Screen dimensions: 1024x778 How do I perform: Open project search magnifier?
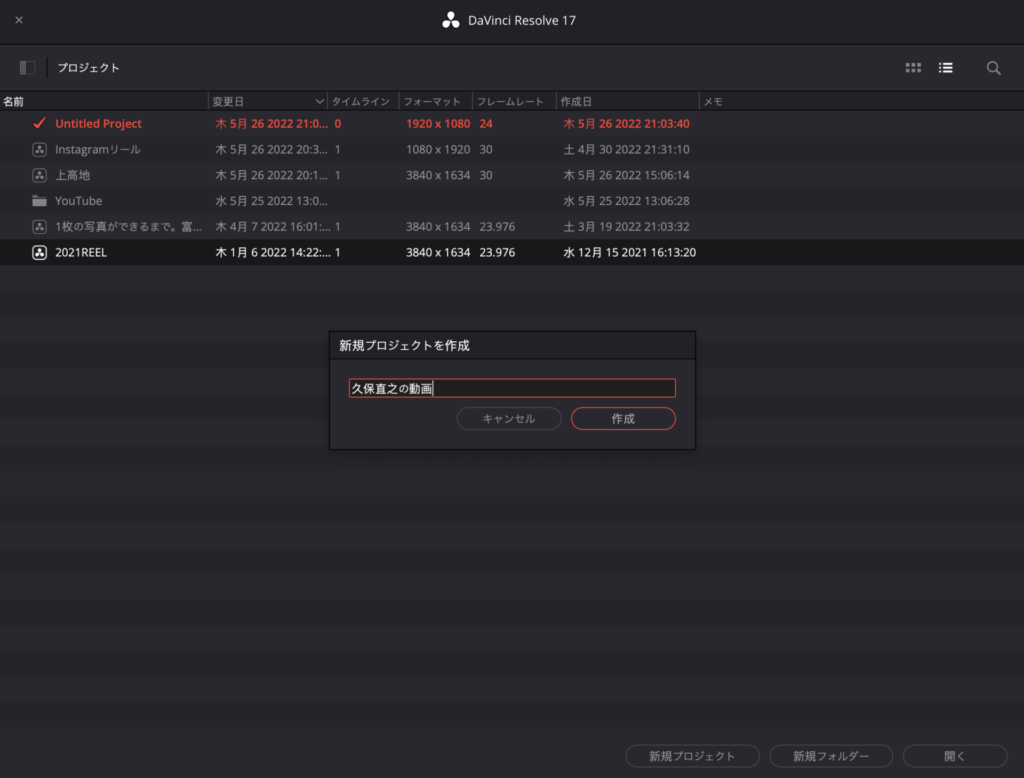(993, 68)
